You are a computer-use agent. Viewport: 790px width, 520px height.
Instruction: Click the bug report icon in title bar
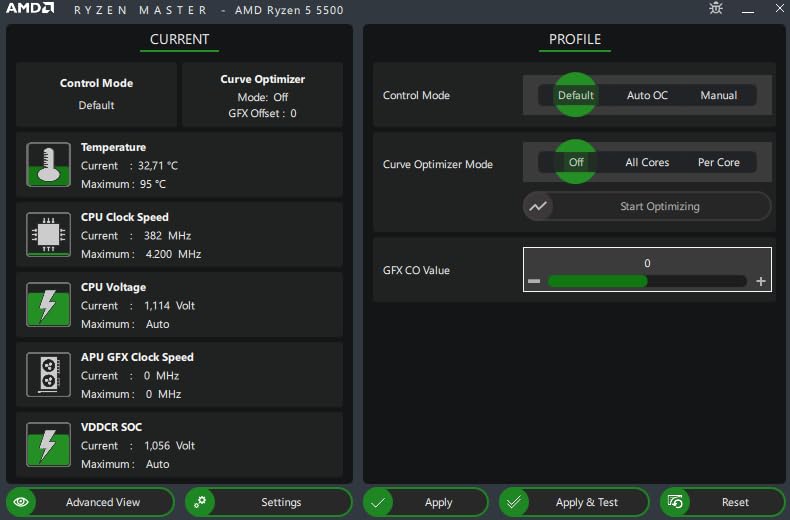point(715,9)
